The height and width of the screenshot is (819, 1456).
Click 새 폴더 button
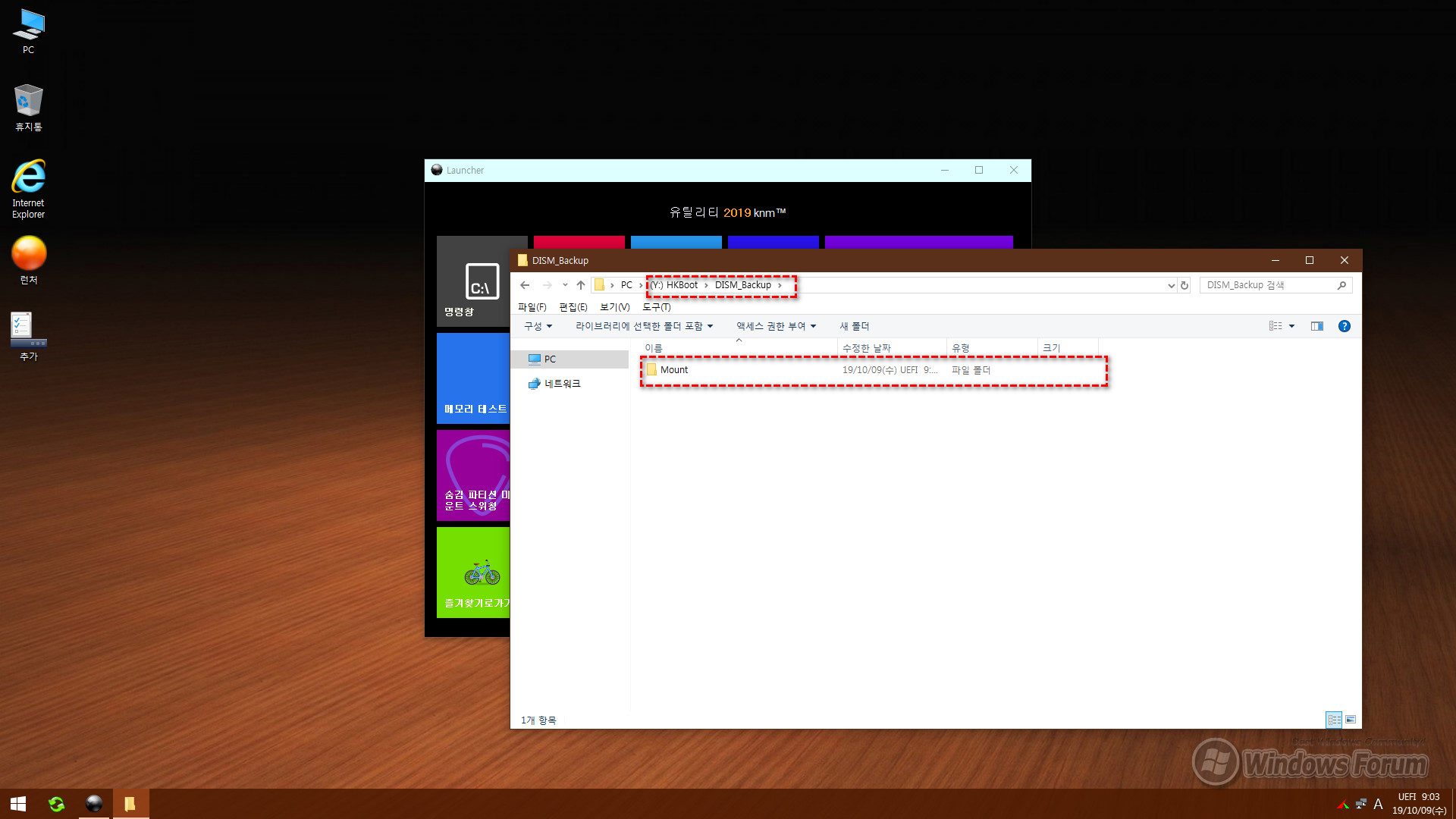pyautogui.click(x=854, y=326)
